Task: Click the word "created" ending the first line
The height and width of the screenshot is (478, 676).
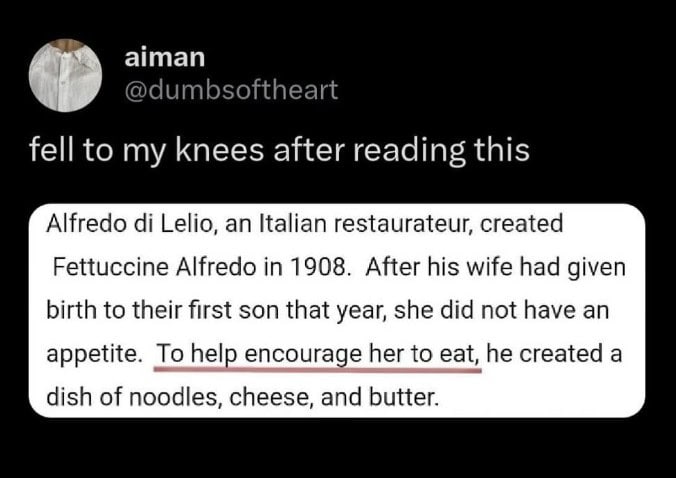Action: tap(521, 224)
